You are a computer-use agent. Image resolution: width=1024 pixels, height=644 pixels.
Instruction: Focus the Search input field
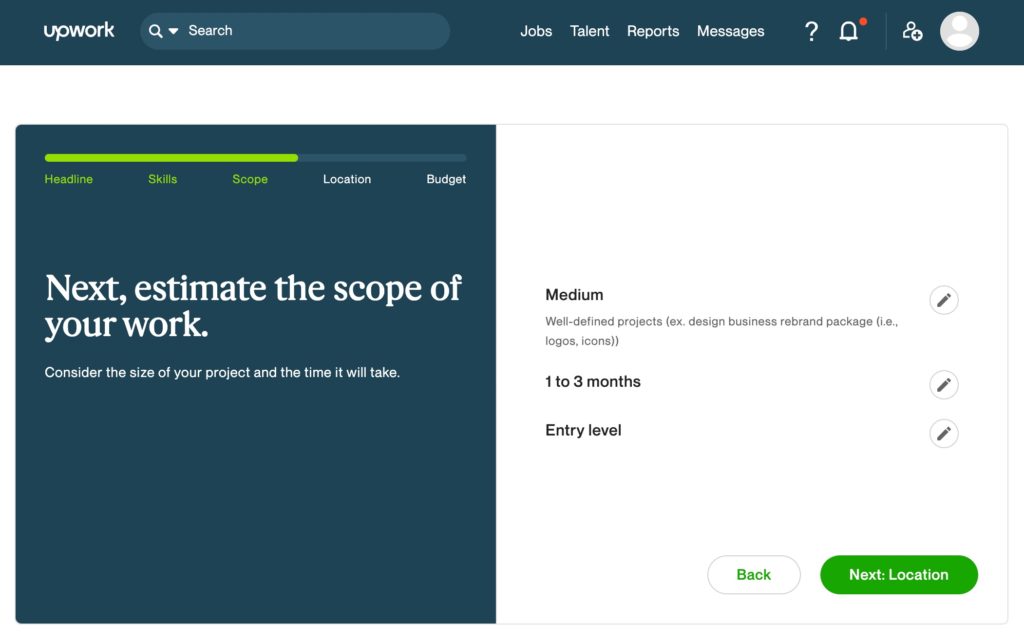coord(310,31)
